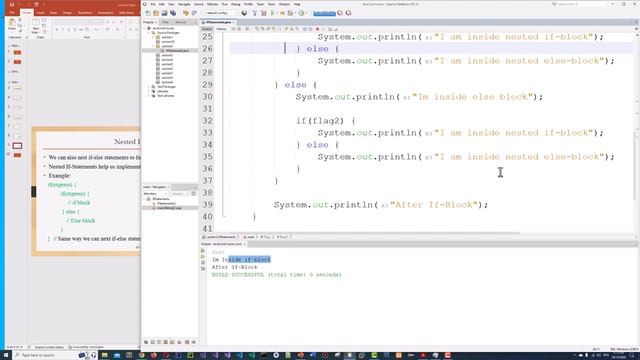Open Members dropdown in Navigator panel
Screen dimensions: 640x360
(x=154, y=193)
